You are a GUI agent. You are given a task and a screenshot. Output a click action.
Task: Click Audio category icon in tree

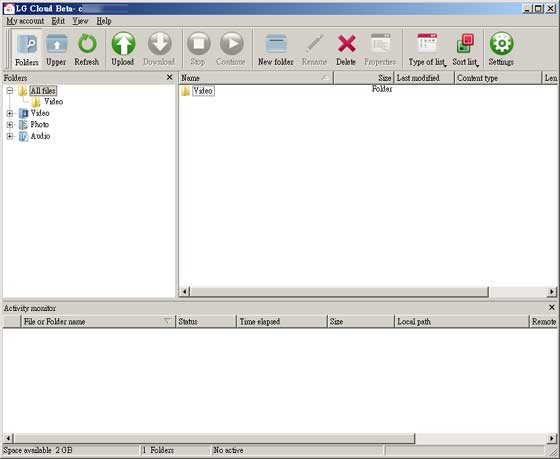tap(23, 136)
